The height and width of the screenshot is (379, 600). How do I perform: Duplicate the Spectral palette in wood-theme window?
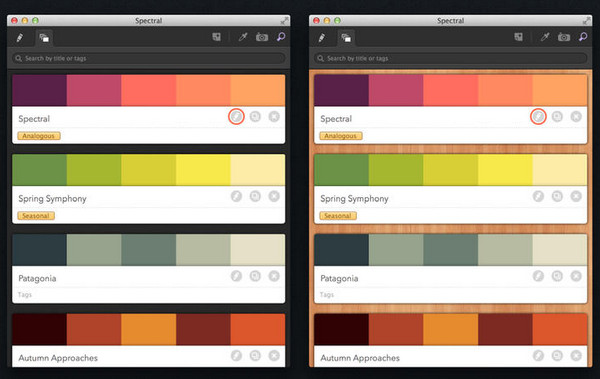click(x=557, y=116)
